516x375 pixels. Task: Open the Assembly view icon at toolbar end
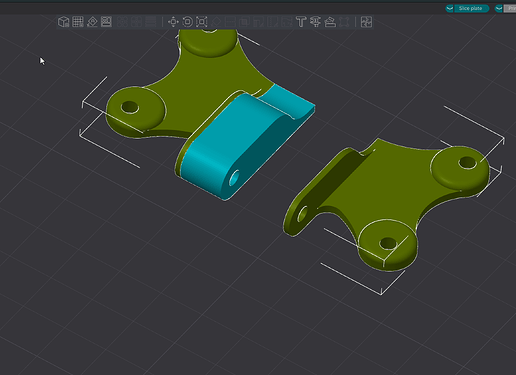click(366, 22)
